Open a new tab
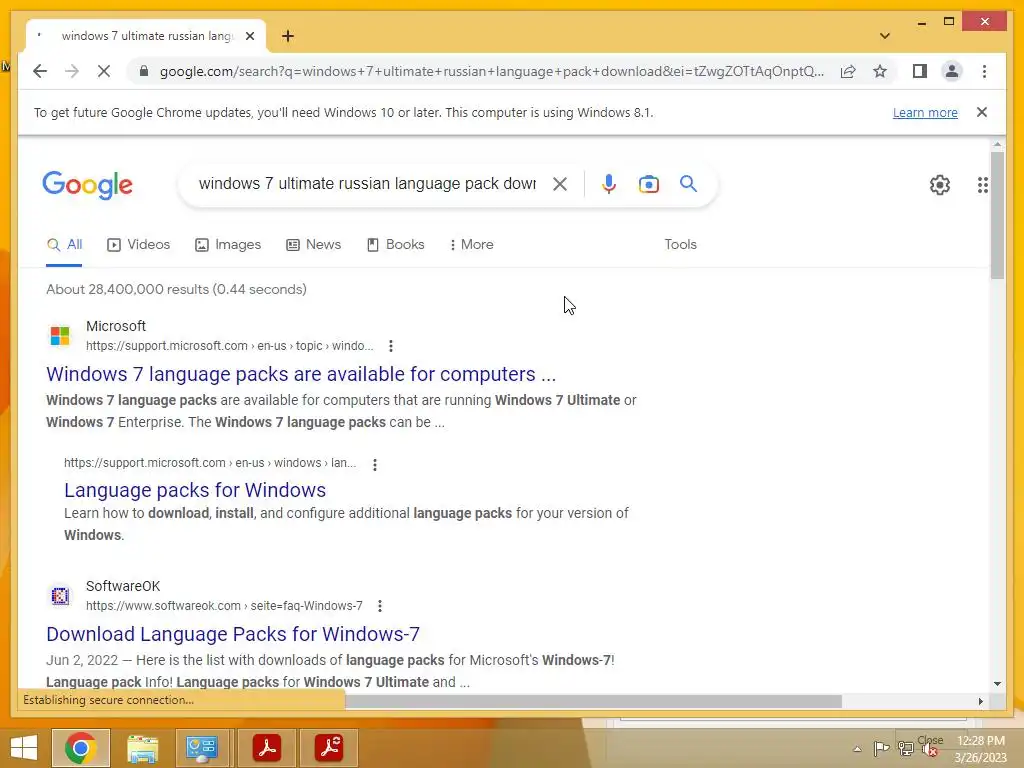Image resolution: width=1024 pixels, height=768 pixels. tap(288, 36)
